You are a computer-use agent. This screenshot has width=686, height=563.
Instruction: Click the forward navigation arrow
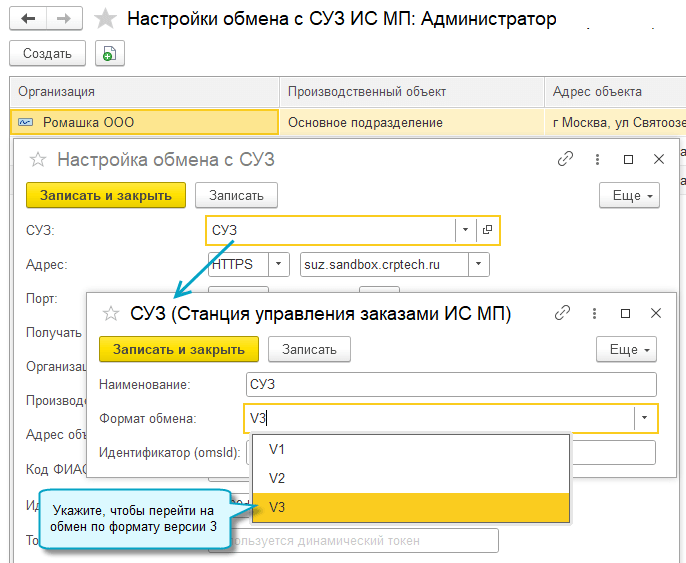63,19
